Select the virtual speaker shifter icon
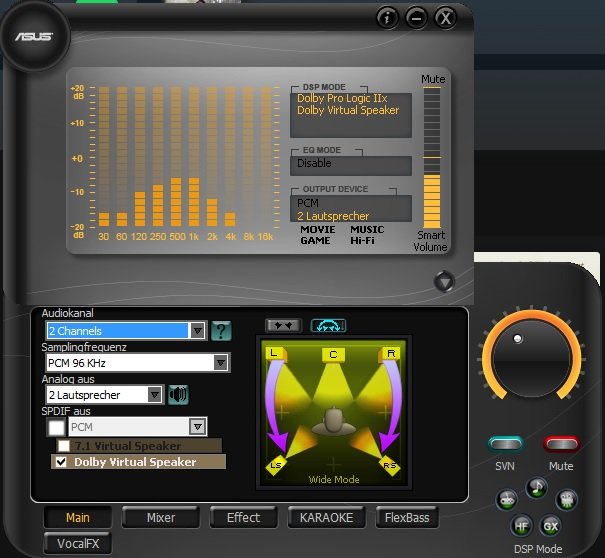The height and width of the screenshot is (558, 605). click(x=328, y=326)
